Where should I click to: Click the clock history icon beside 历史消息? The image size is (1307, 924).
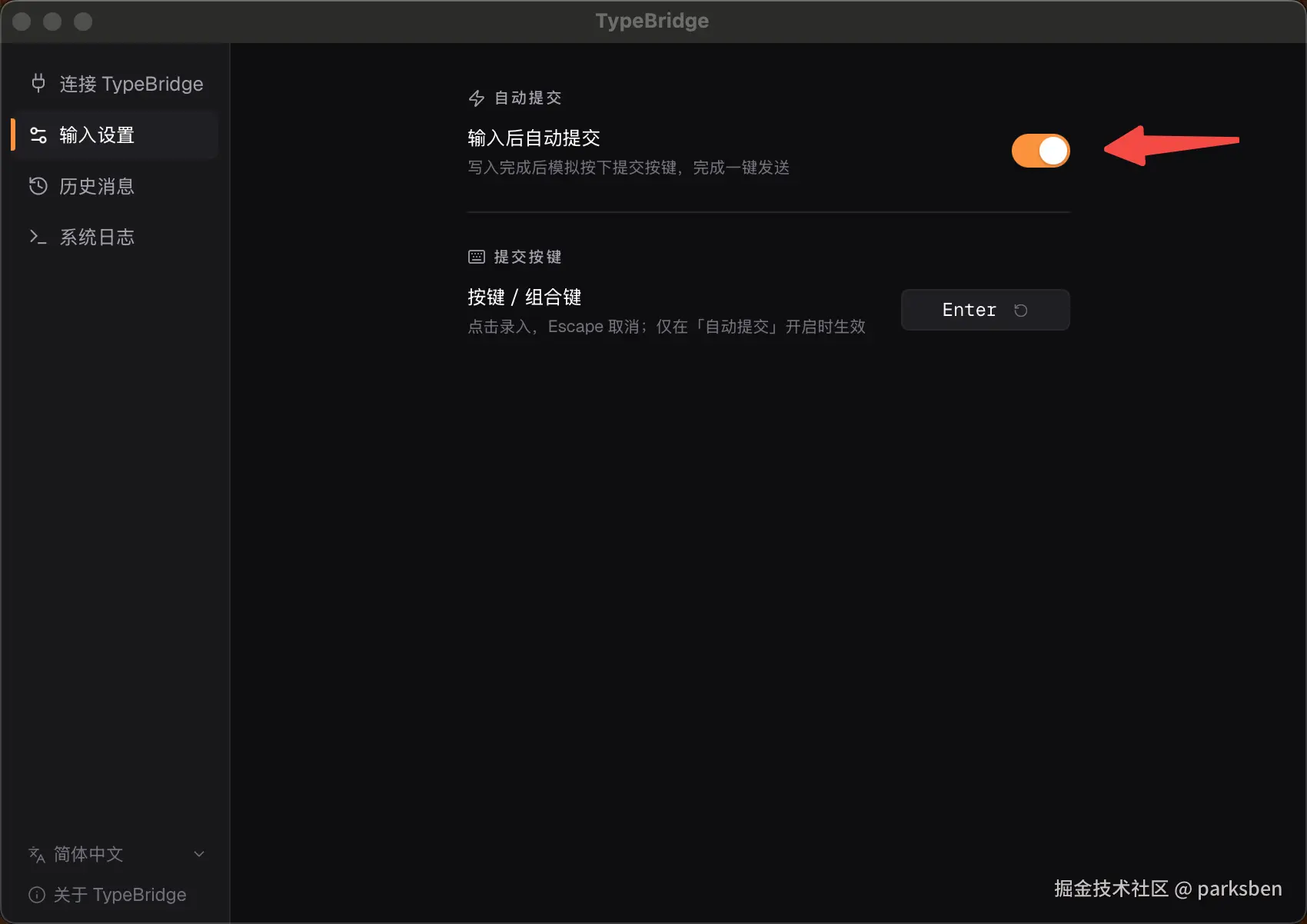(38, 186)
